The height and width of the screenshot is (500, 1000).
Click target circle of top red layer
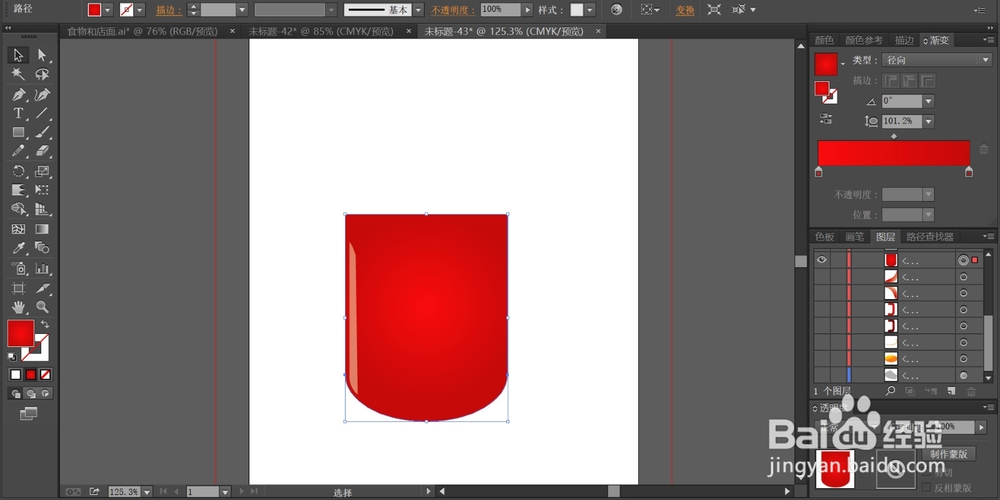[963, 260]
